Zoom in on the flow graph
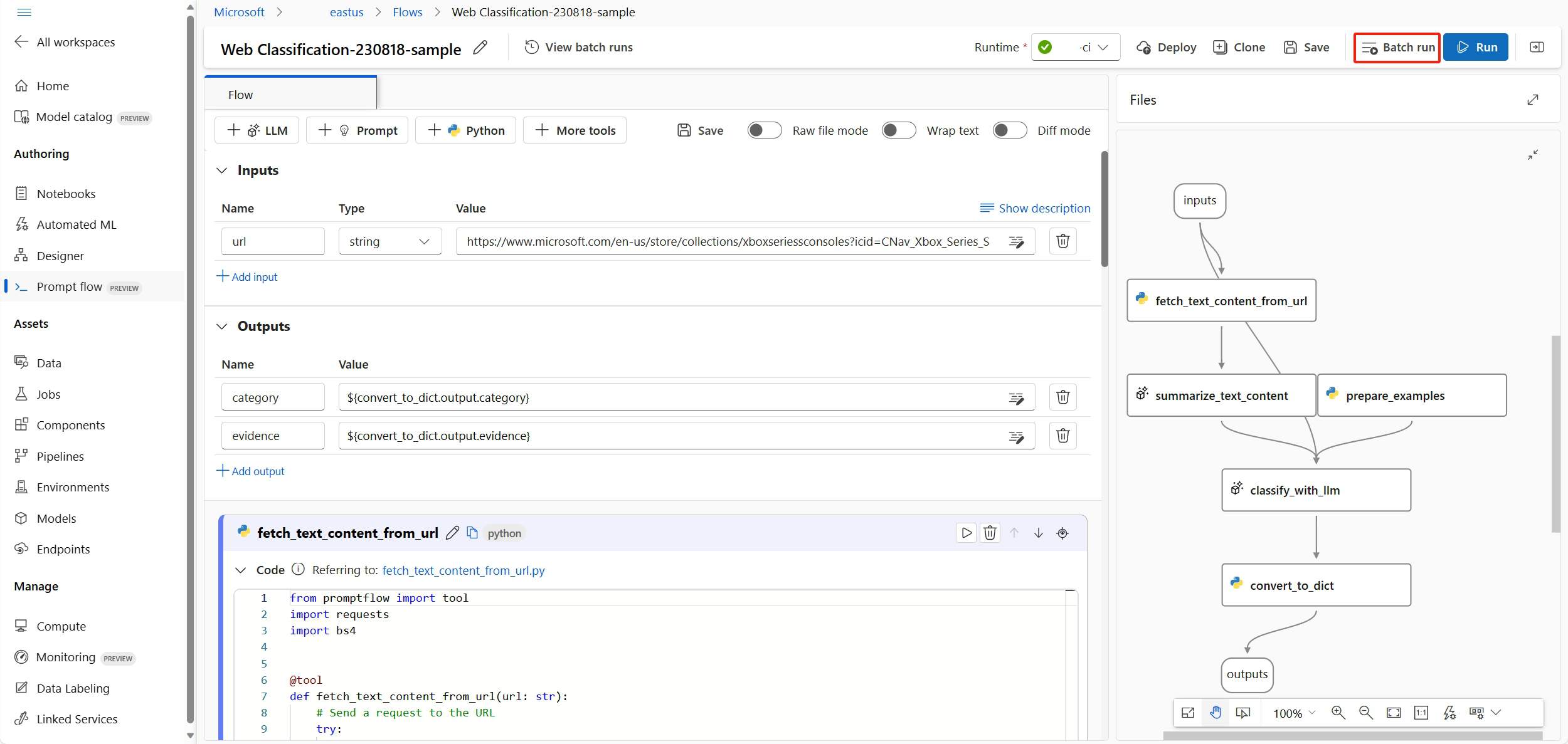The height and width of the screenshot is (744, 1568). point(1338,713)
